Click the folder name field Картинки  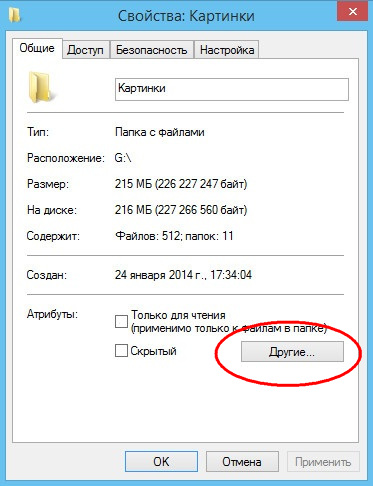click(232, 89)
